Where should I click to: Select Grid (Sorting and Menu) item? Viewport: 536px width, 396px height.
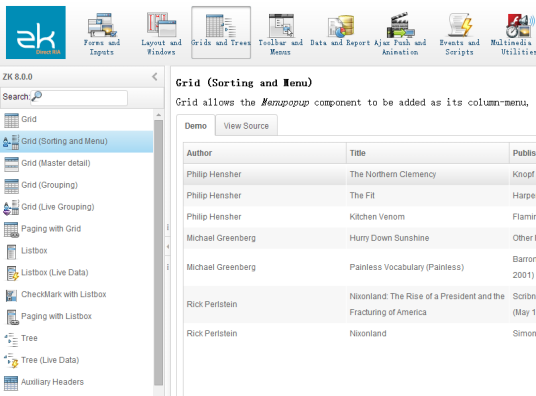coord(77,141)
